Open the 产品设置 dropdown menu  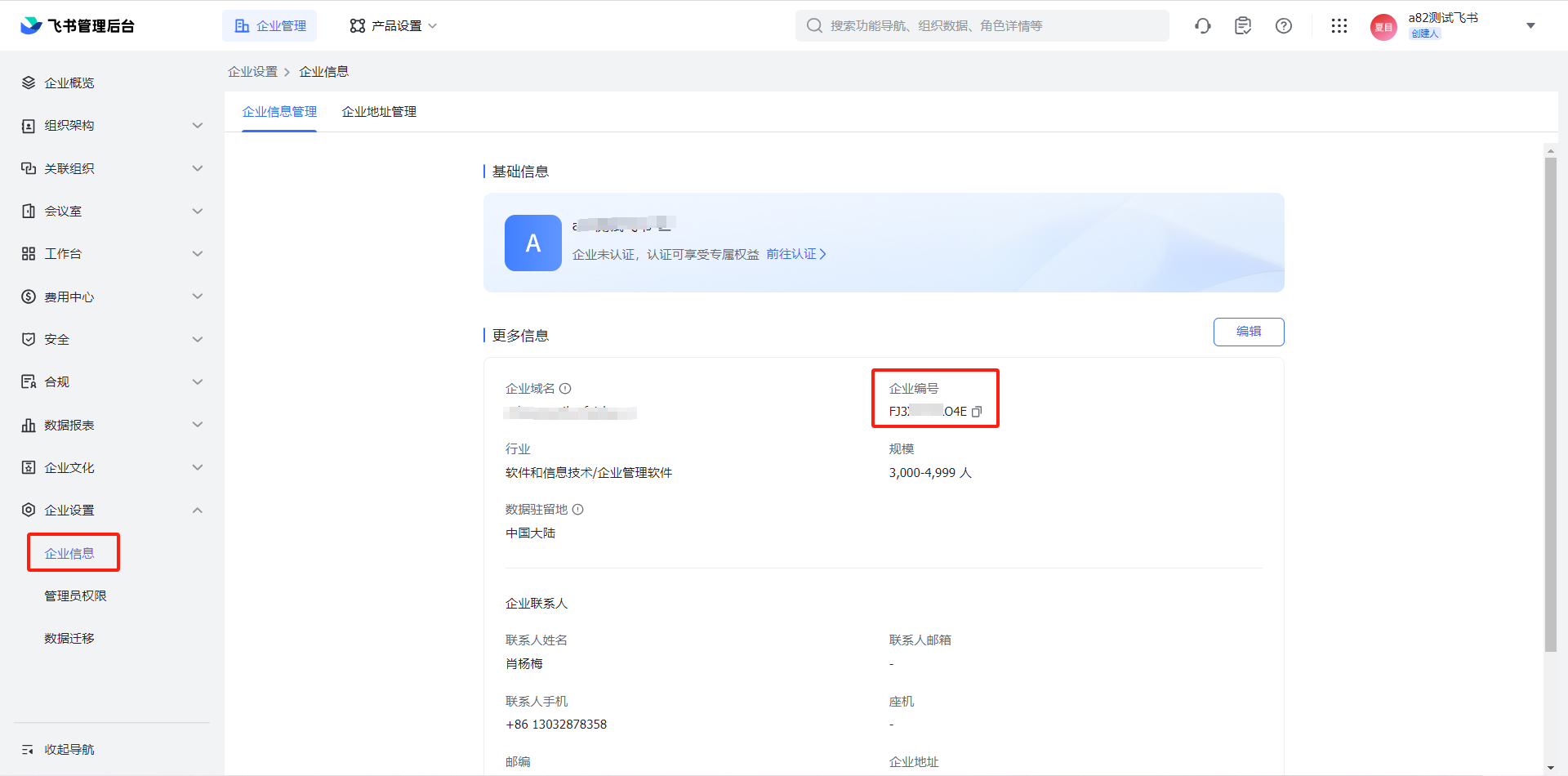(x=394, y=26)
